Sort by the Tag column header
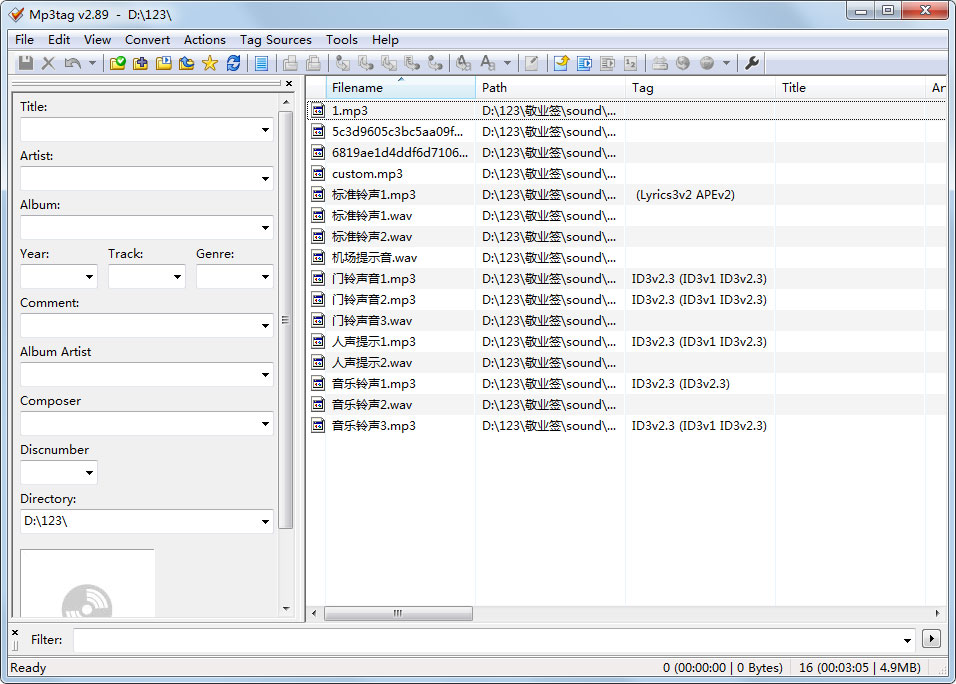Viewport: 956px width, 684px height. [x=700, y=88]
